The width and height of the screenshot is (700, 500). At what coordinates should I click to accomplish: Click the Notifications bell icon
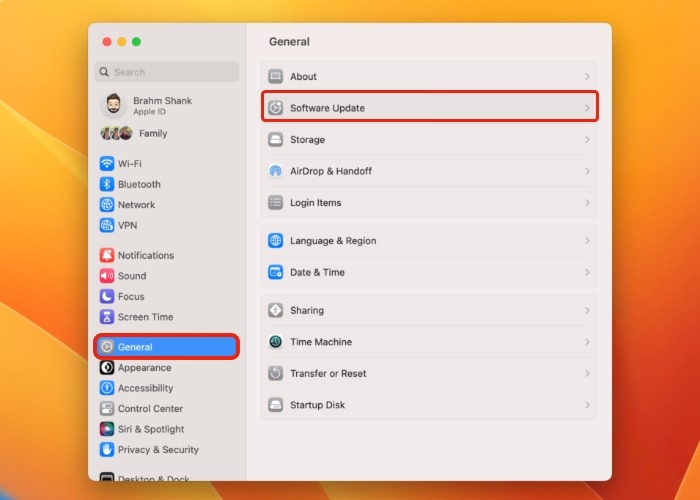click(107, 255)
